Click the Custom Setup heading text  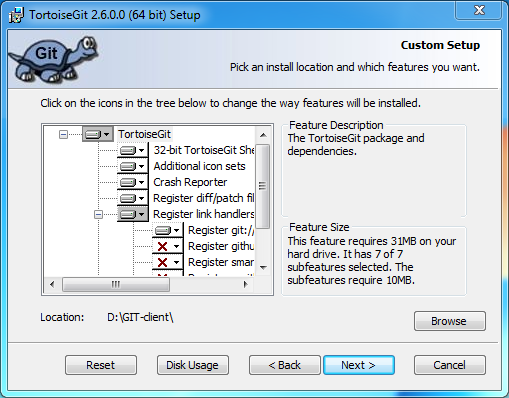pyautogui.click(x=440, y=45)
